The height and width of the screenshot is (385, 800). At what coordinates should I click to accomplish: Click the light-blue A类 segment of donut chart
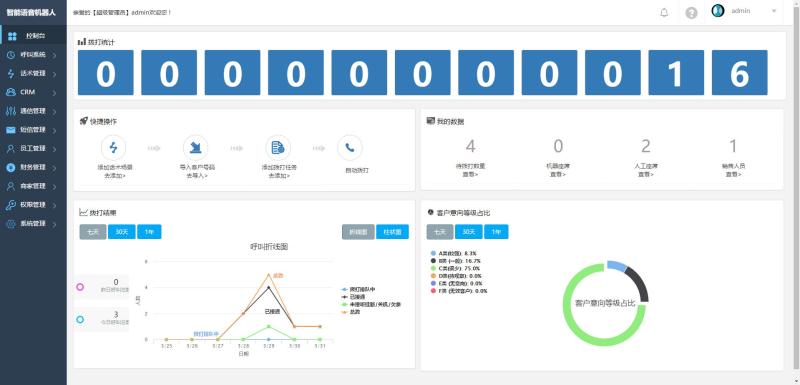point(616,265)
